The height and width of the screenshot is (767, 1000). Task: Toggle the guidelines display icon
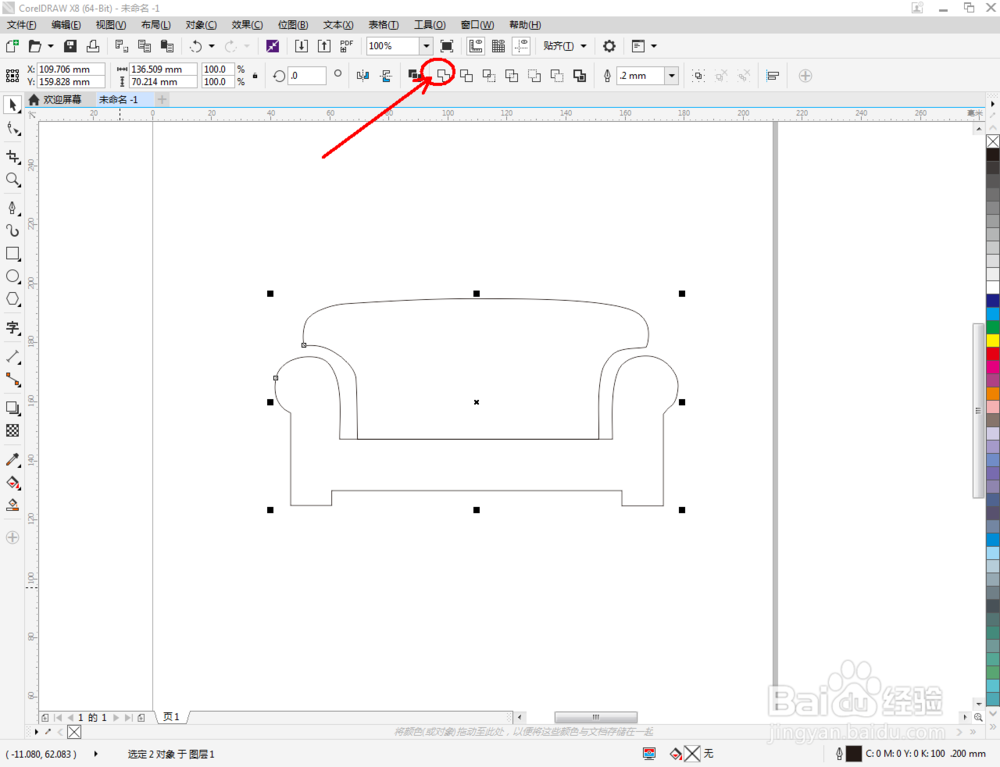pyautogui.click(x=522, y=46)
